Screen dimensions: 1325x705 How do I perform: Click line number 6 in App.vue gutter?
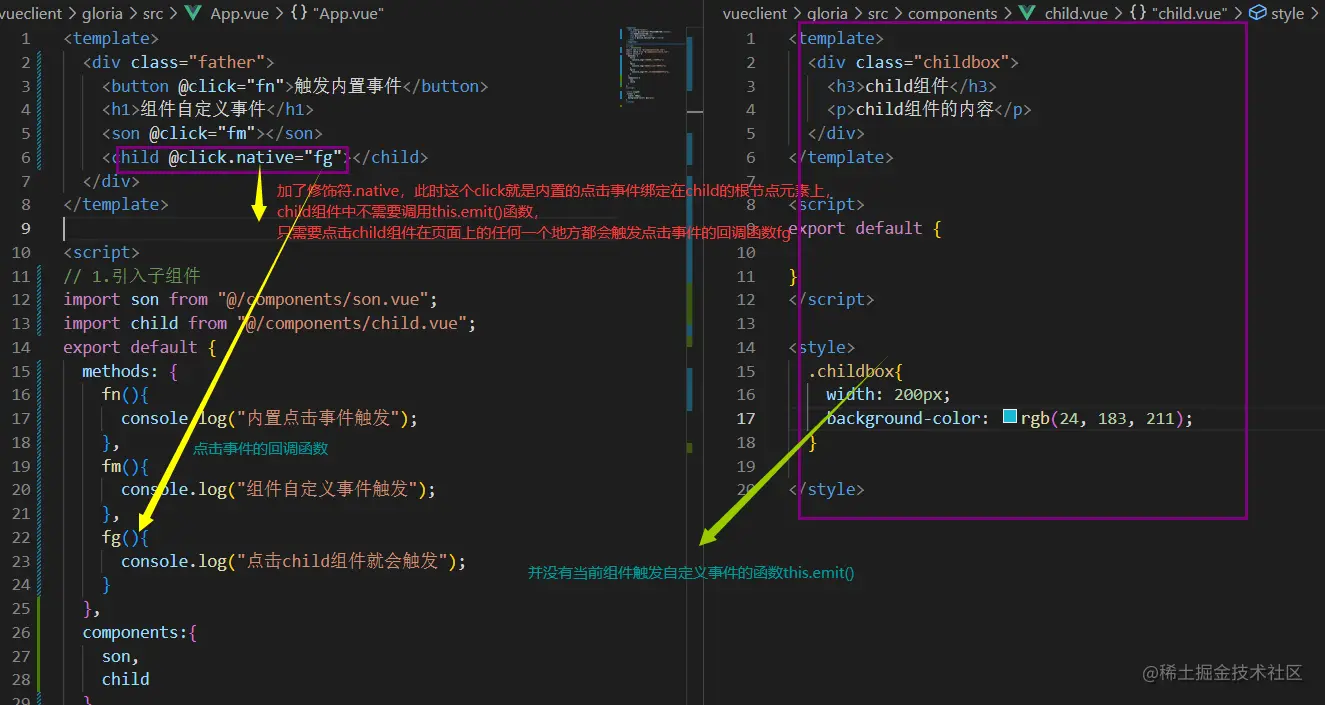[25, 157]
